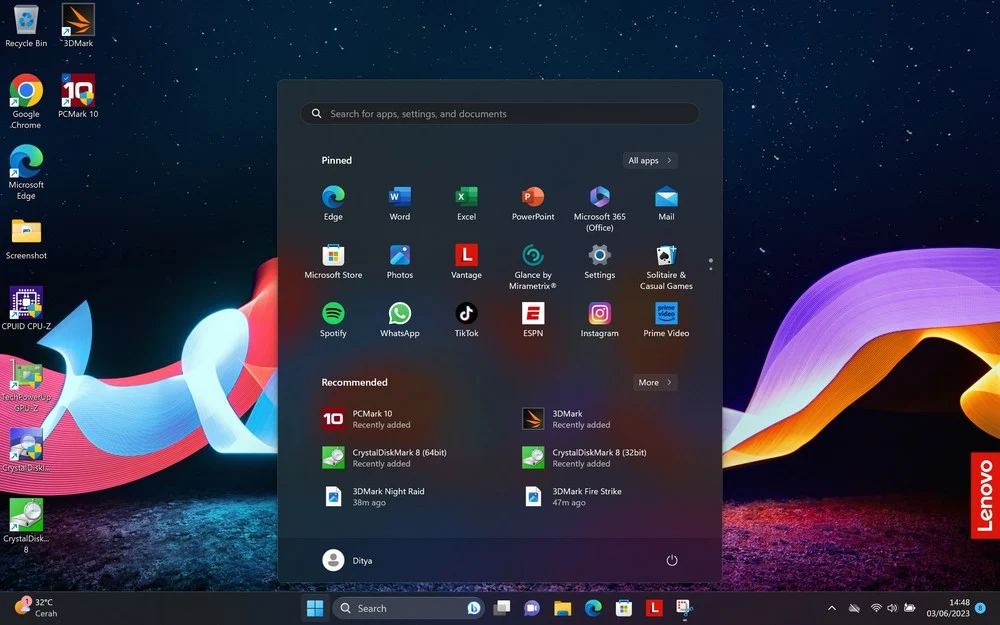Open the pinned WhatsApp app
This screenshot has width=1000, height=625.
[x=400, y=320]
